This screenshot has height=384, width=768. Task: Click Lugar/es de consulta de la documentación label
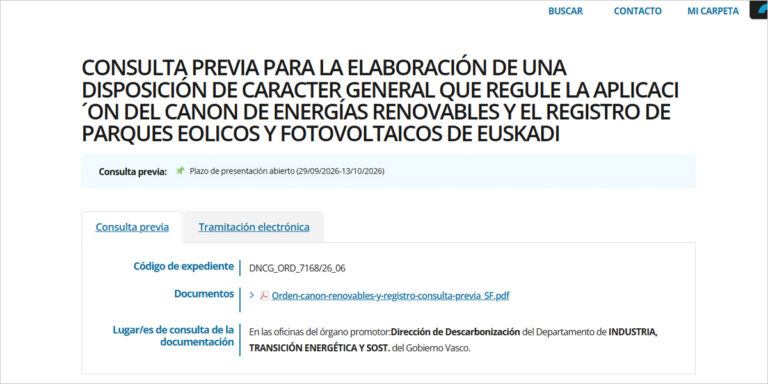tap(173, 336)
